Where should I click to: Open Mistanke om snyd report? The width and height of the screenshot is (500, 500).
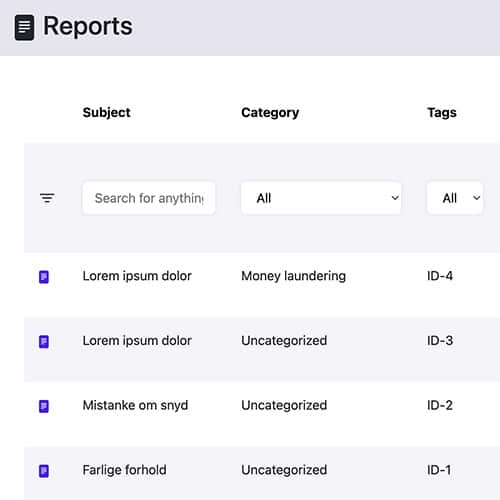point(135,405)
